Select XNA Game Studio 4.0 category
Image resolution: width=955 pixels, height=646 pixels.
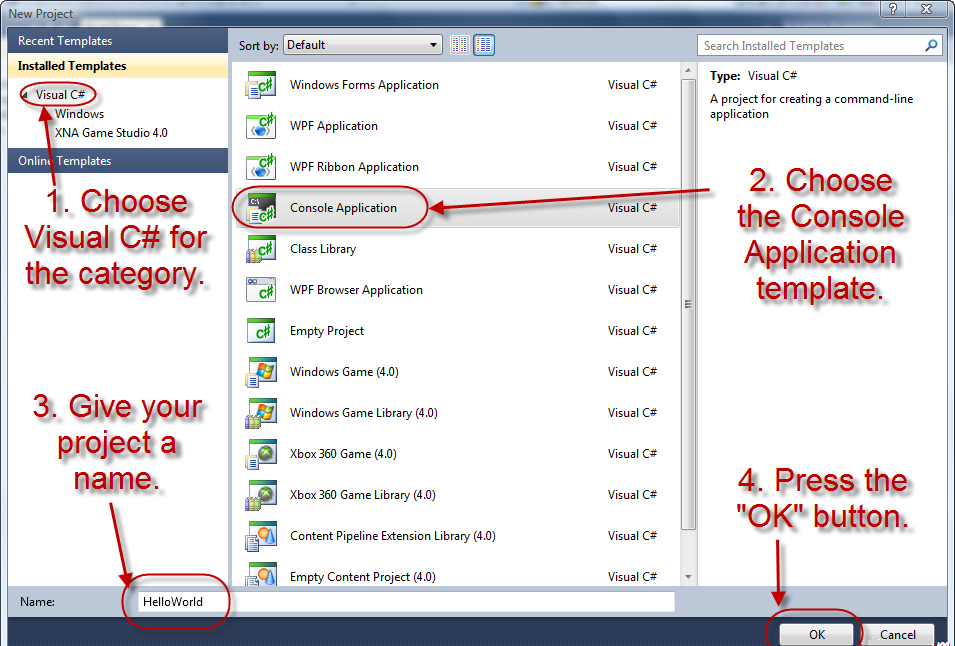click(x=111, y=133)
